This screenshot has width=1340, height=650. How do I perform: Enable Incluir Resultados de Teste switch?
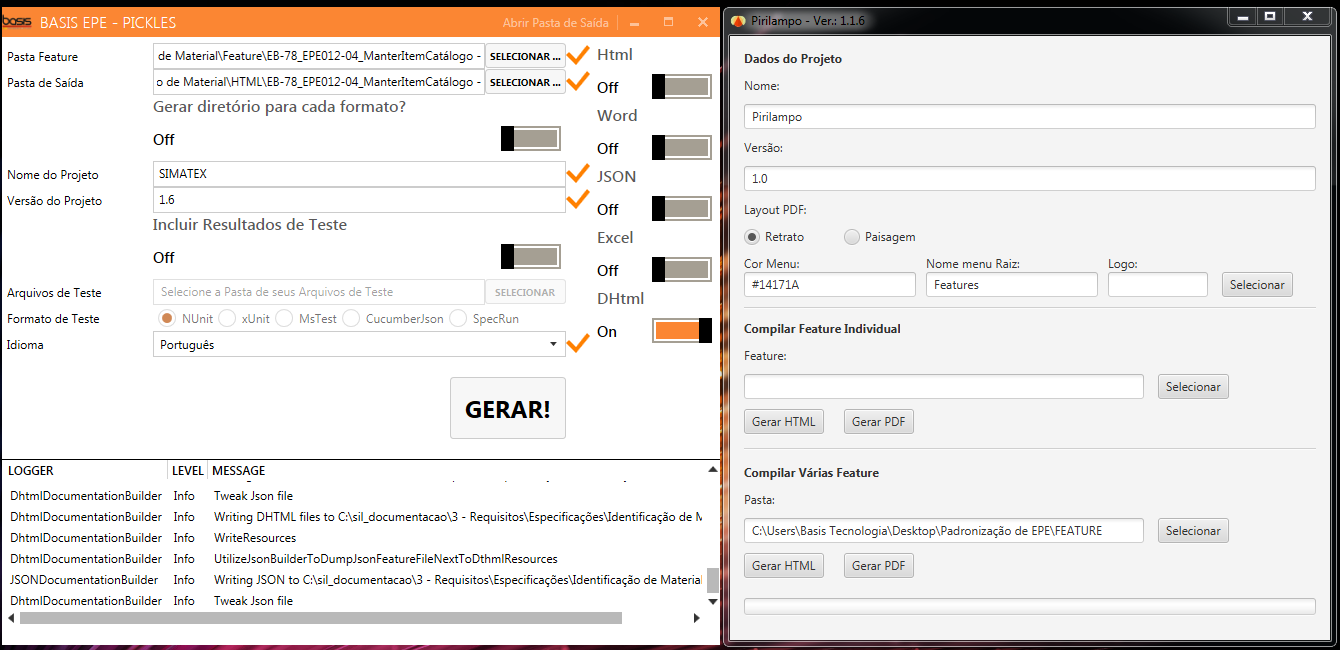click(530, 257)
